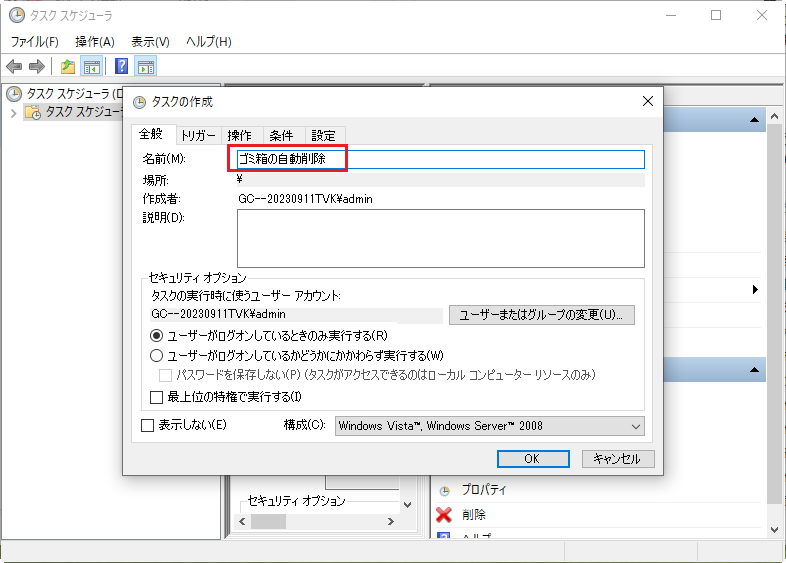786x563 pixels.
Task: Click center pane horizontal scrollbar left arrow
Action: 242,521
